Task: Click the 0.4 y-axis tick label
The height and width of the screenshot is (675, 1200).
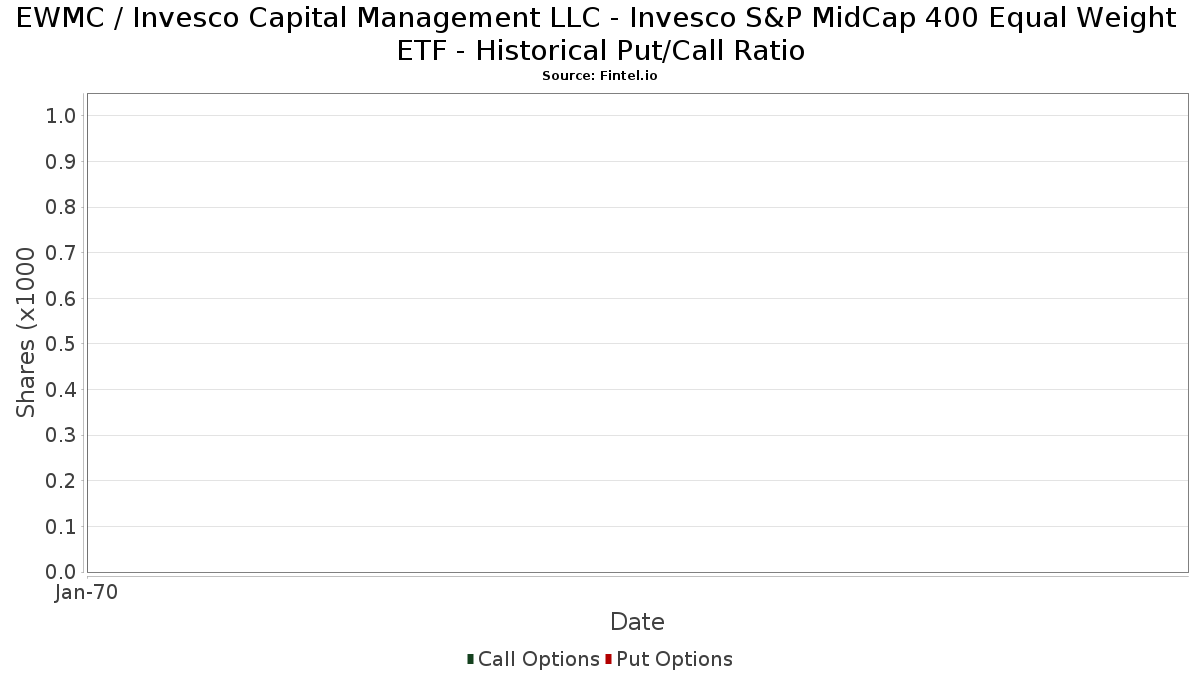Action: point(61,390)
